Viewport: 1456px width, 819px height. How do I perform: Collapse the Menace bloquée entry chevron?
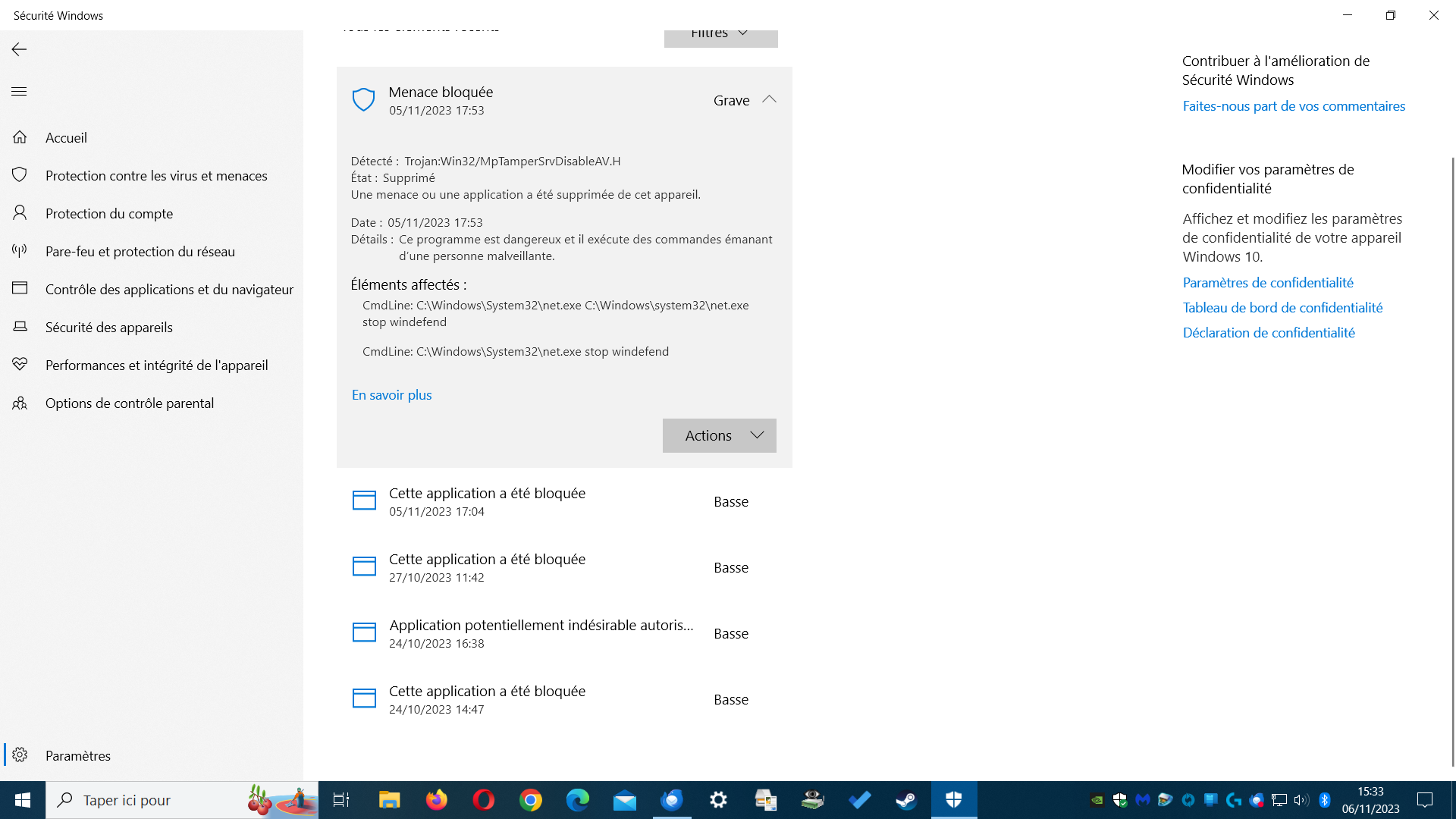pyautogui.click(x=769, y=99)
